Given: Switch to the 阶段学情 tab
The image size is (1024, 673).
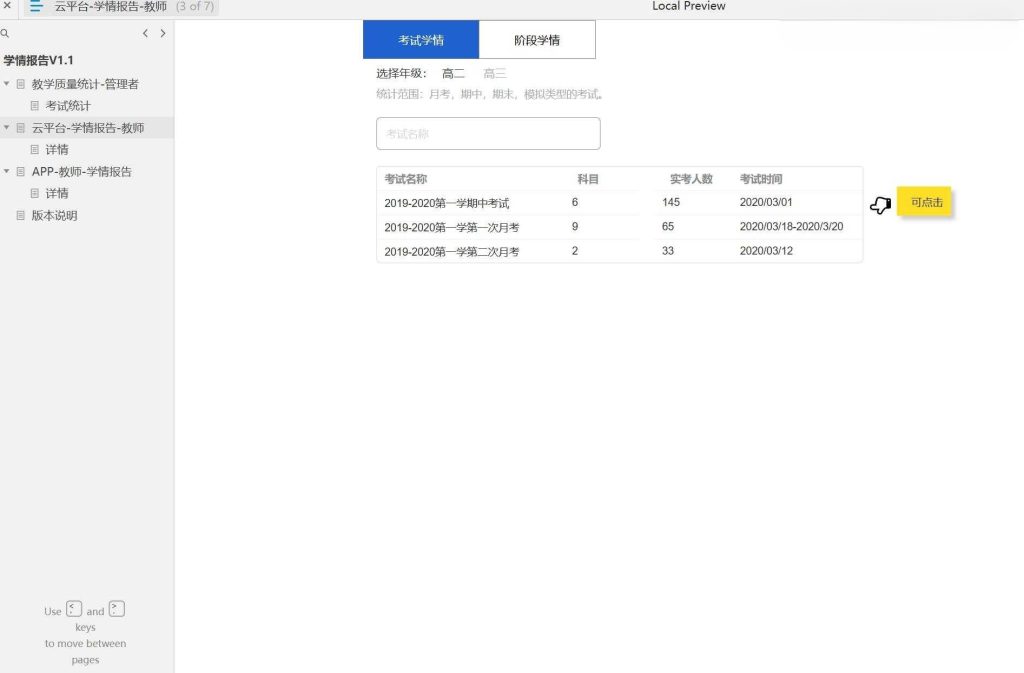Looking at the screenshot, I should click(x=537, y=38).
